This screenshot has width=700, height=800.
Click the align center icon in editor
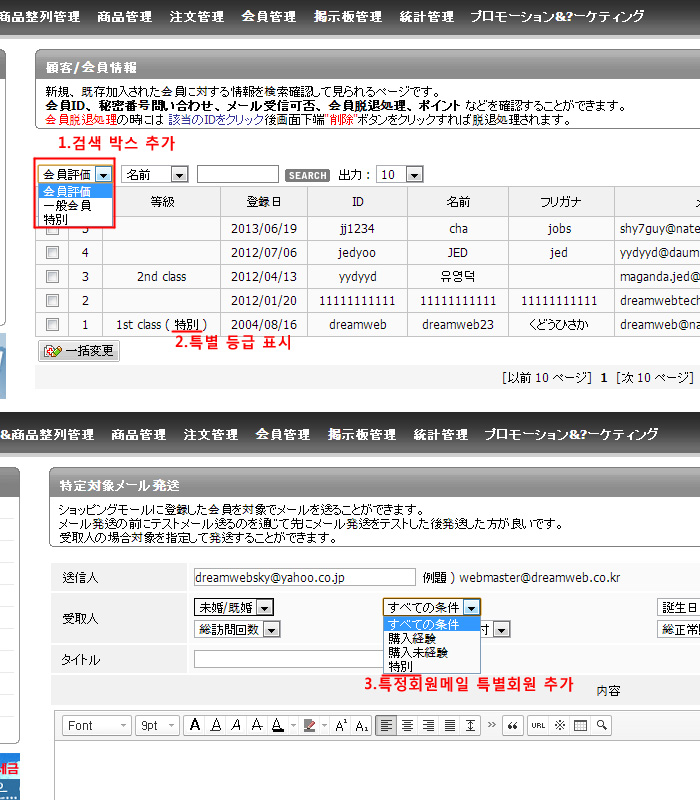(x=407, y=725)
